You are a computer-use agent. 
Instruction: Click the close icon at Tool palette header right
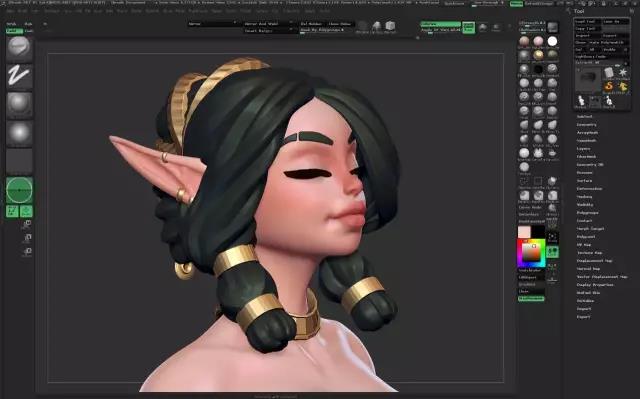point(633,11)
